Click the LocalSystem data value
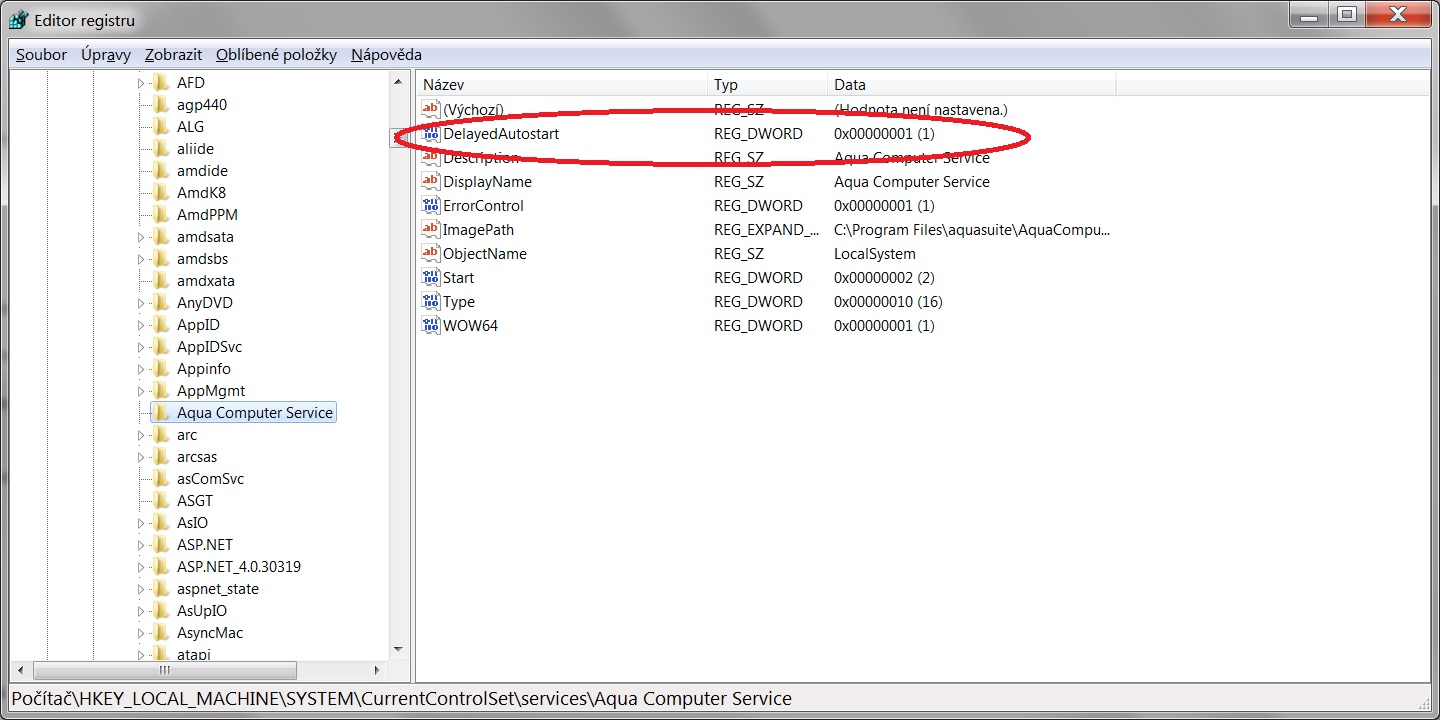The width and height of the screenshot is (1440, 720). (x=875, y=254)
